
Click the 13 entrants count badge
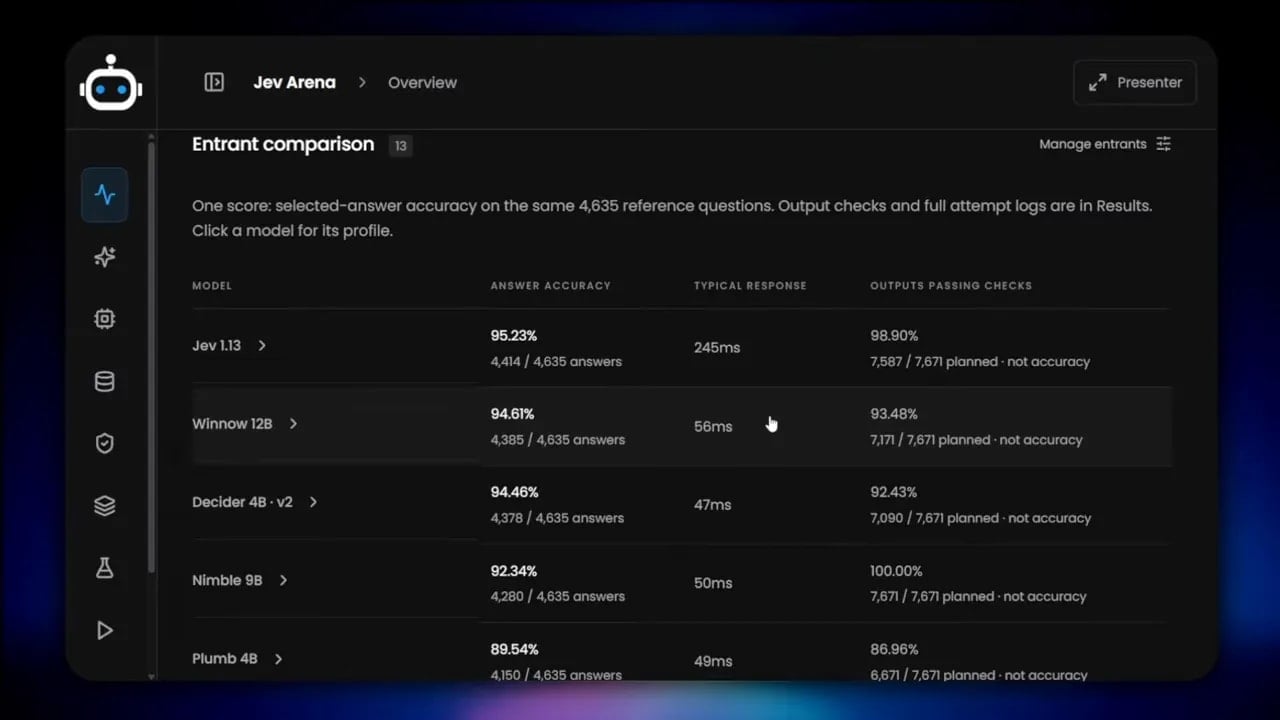pos(400,146)
